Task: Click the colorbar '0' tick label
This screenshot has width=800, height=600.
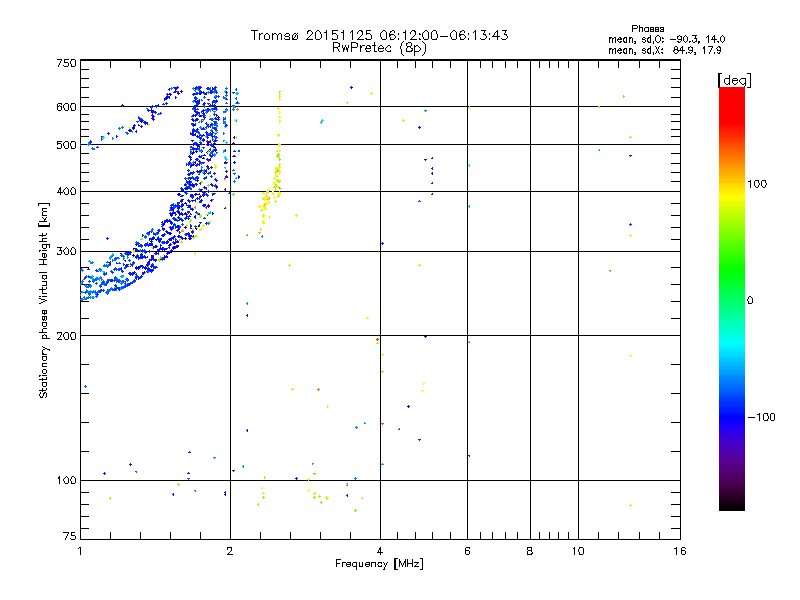Action: pos(750,301)
